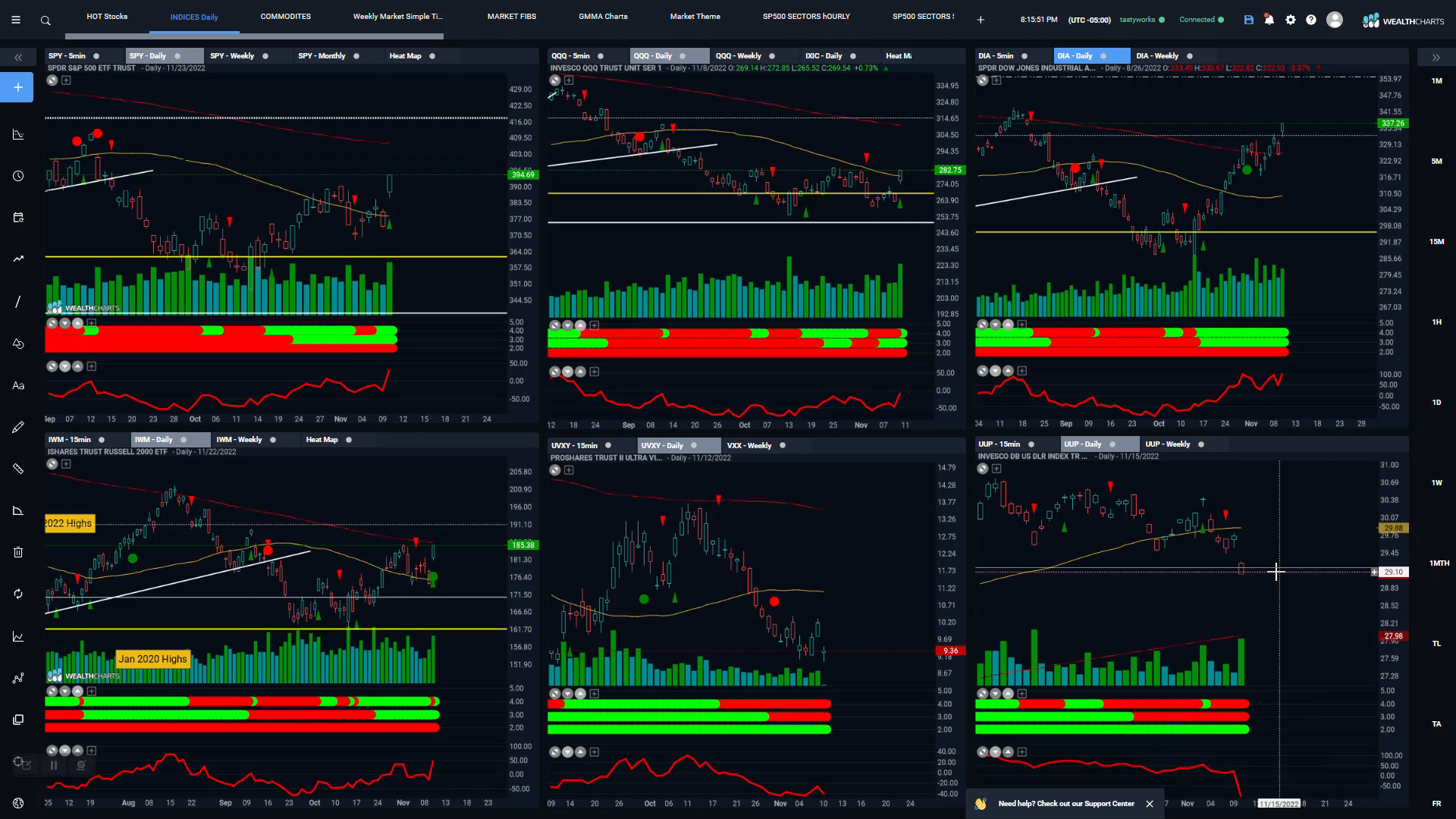Select the Aa text tool
Viewport: 1456px width, 819px height.
(x=18, y=385)
